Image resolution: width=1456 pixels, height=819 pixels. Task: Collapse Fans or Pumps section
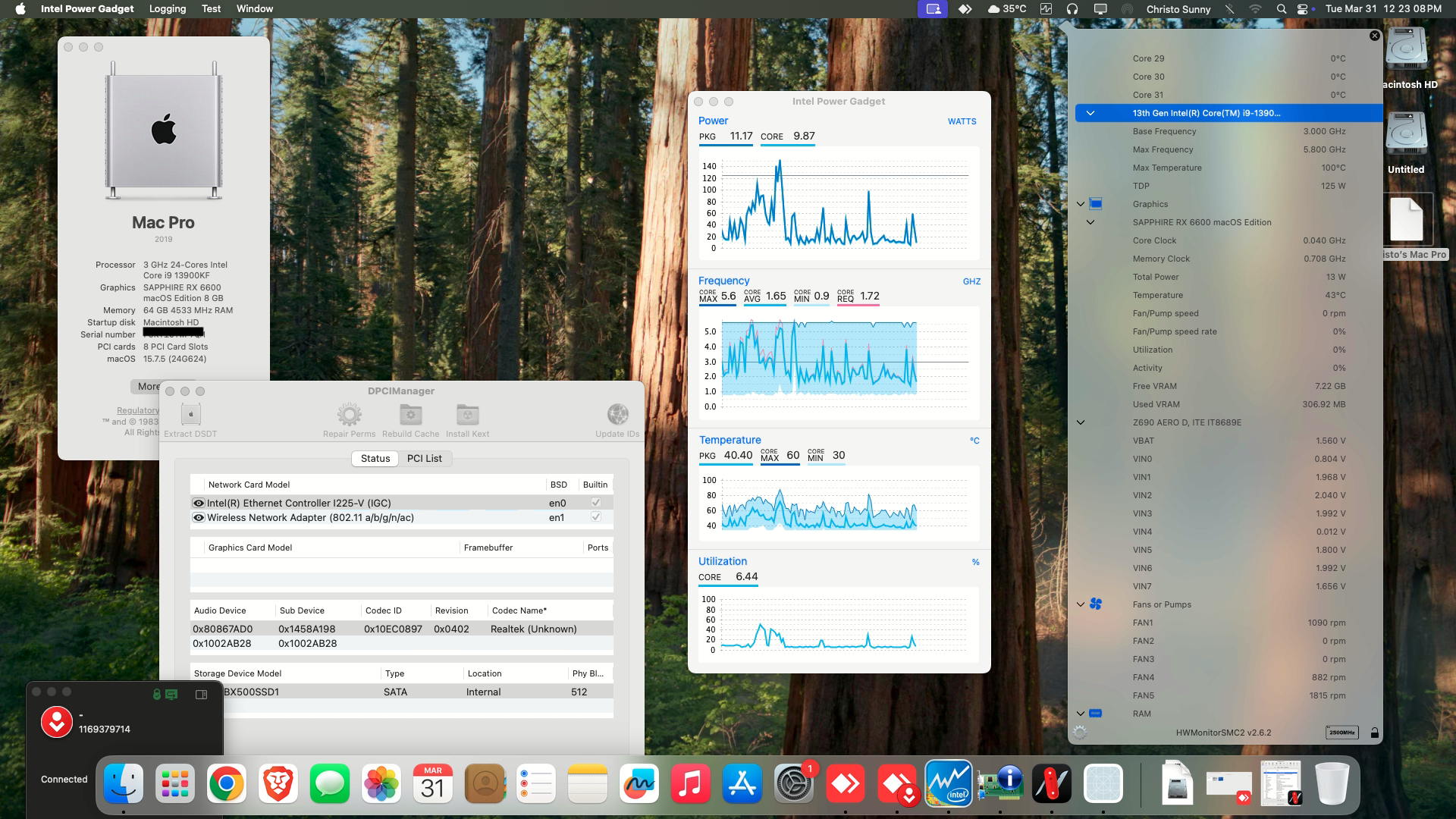[1081, 604]
